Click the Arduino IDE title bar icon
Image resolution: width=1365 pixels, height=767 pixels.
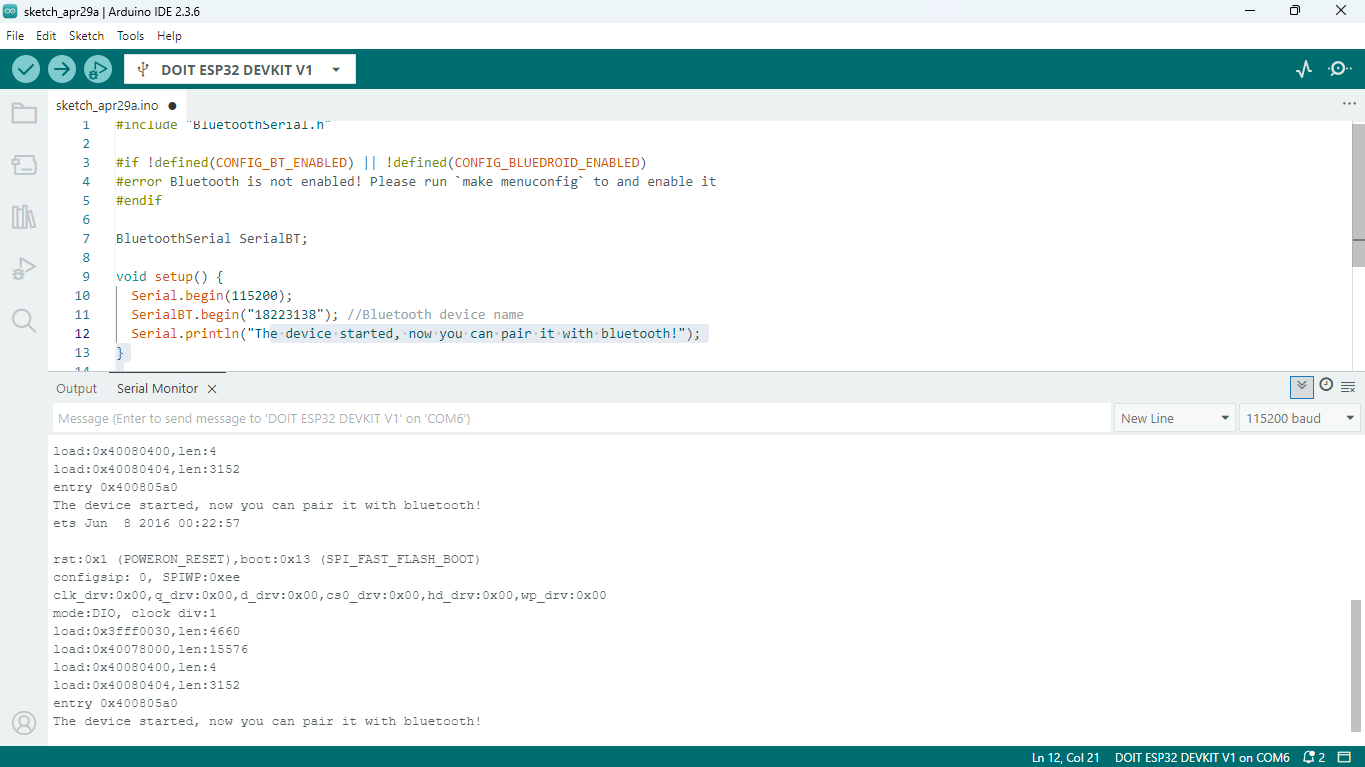12,11
